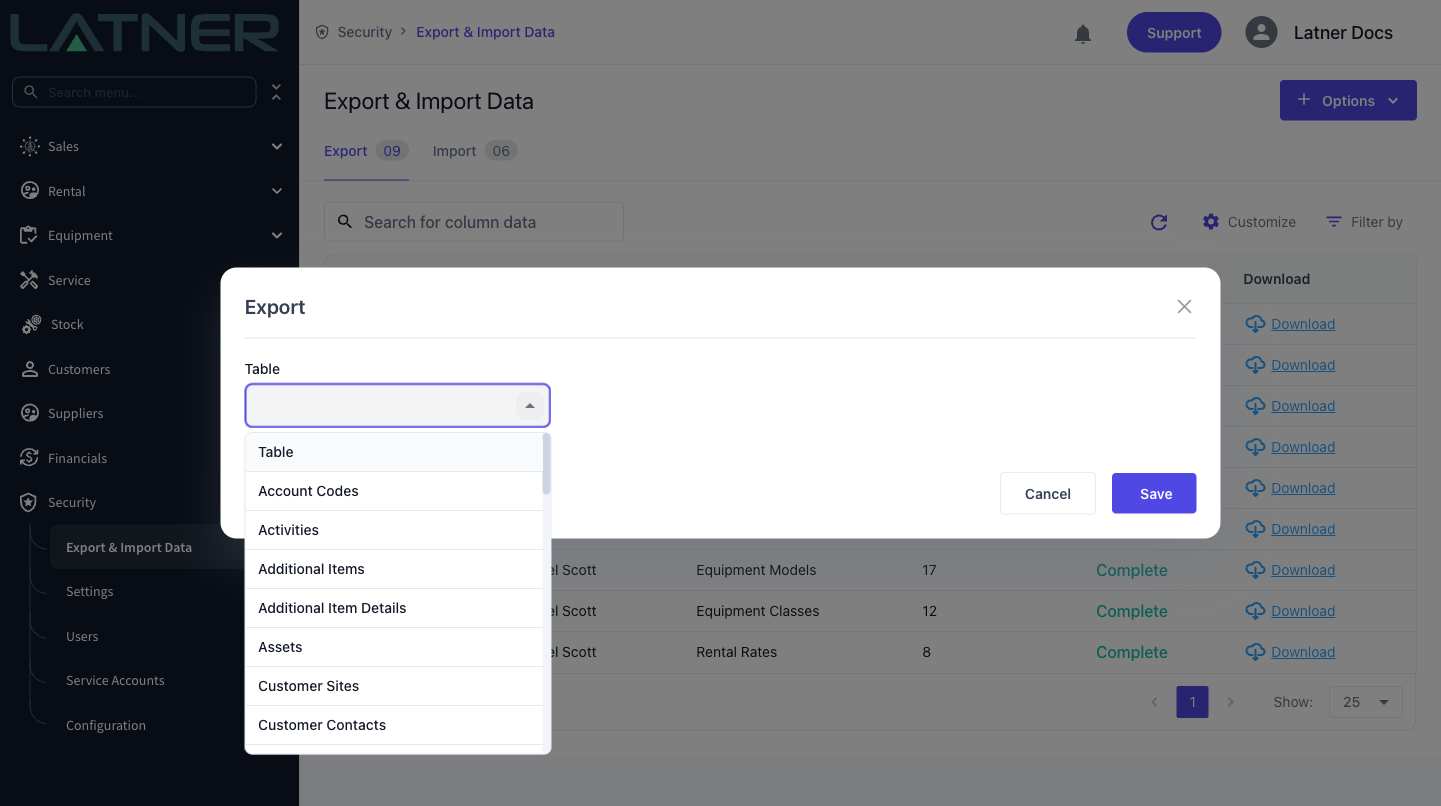Switch to the Import tab

(x=475, y=151)
